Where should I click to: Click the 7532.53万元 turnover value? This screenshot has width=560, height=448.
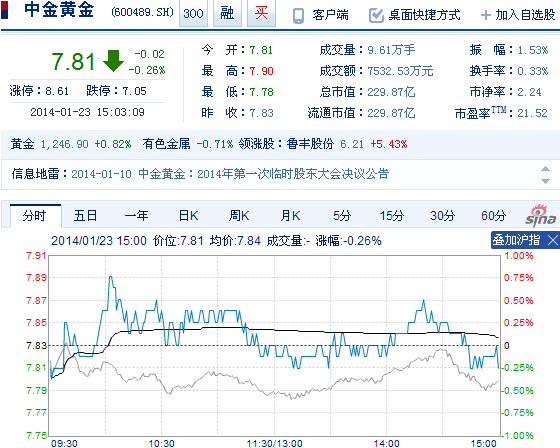point(400,71)
